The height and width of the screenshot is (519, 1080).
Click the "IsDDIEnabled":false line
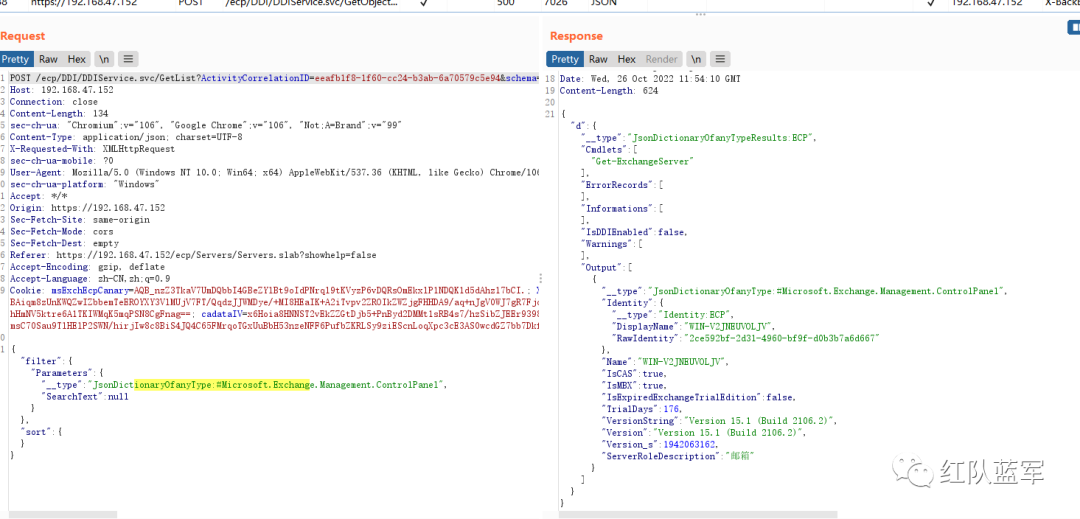(635, 232)
